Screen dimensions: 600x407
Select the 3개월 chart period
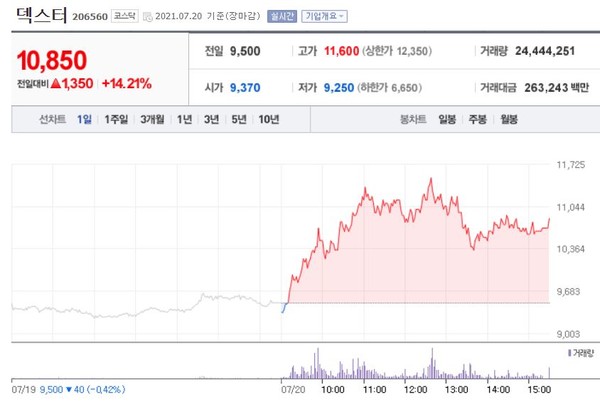pyautogui.click(x=153, y=120)
